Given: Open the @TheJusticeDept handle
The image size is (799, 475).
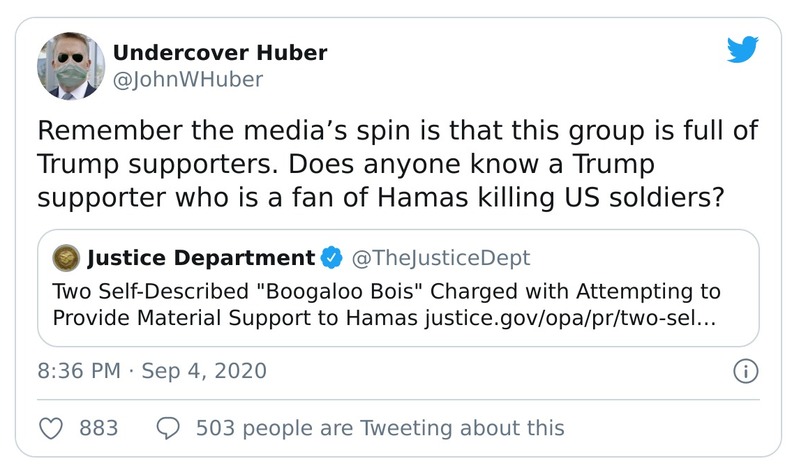Looking at the screenshot, I should pos(438,258).
